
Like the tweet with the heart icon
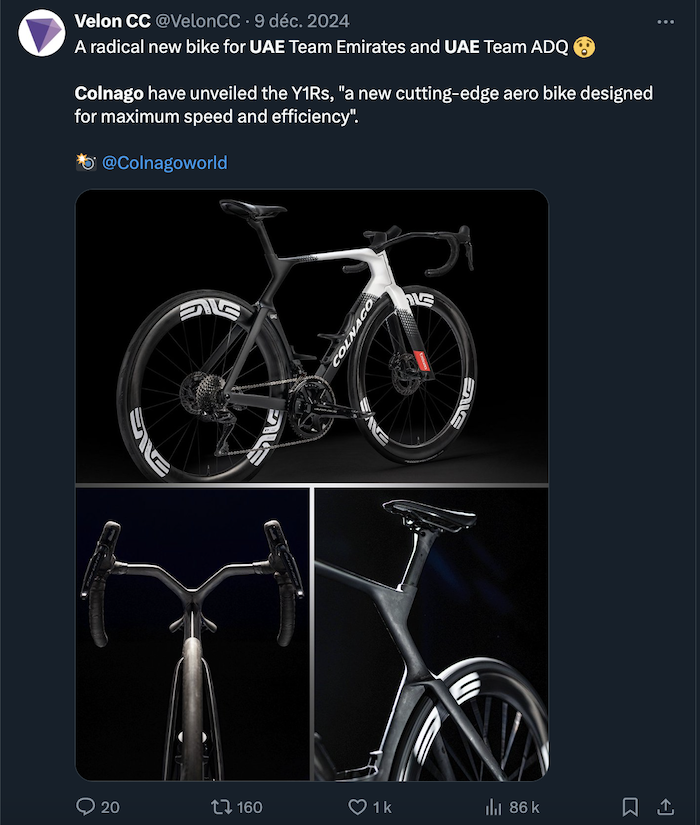[x=356, y=806]
